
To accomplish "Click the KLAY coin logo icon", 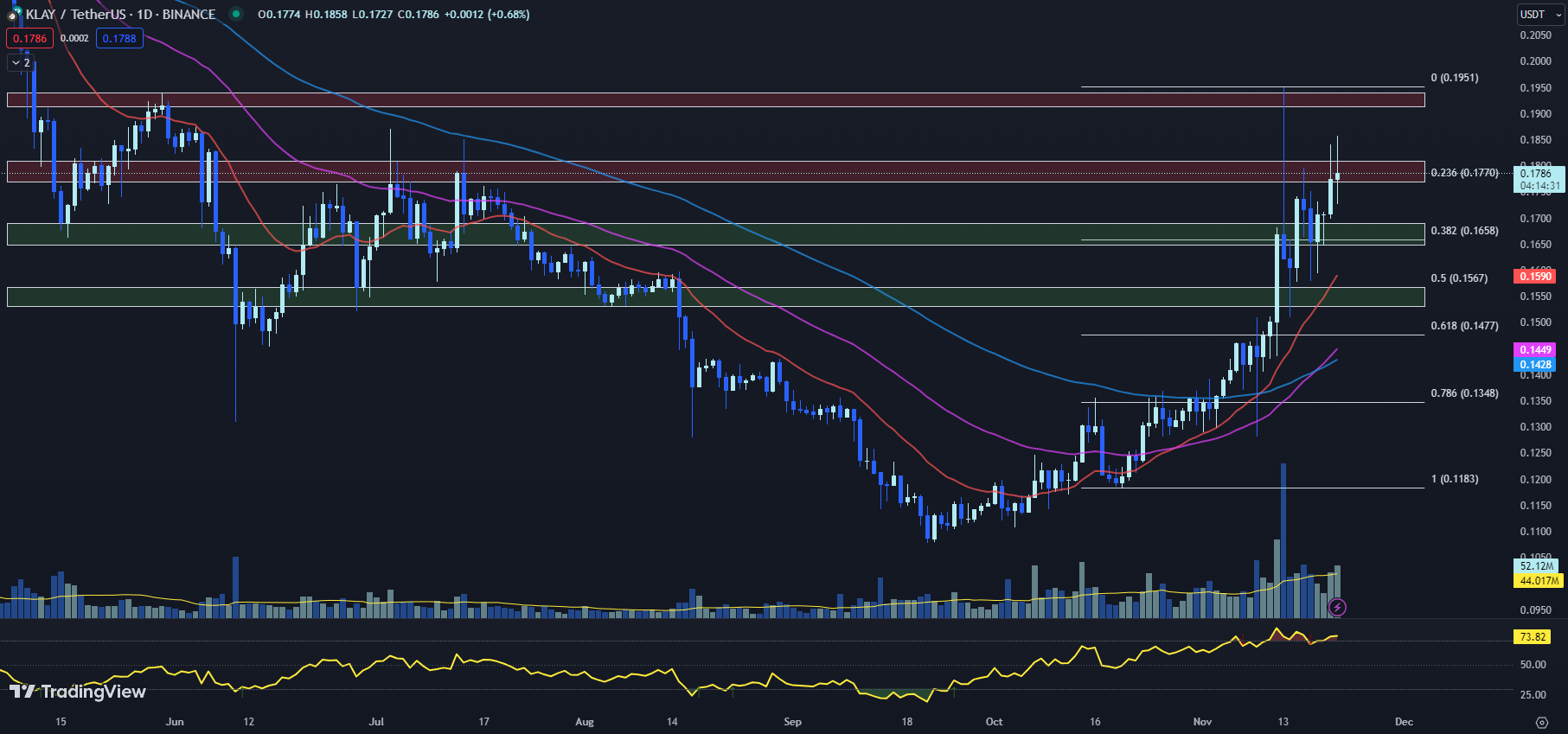I will pos(14,15).
